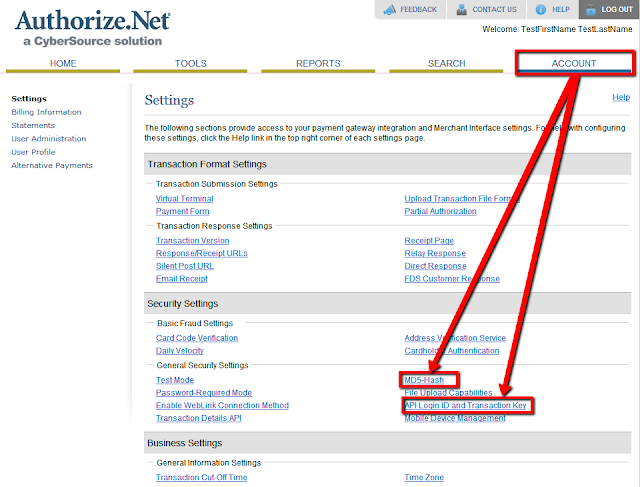Screen dimensions: 640x487
Task: Open Card Code Verification link
Action: pyautogui.click(x=197, y=338)
